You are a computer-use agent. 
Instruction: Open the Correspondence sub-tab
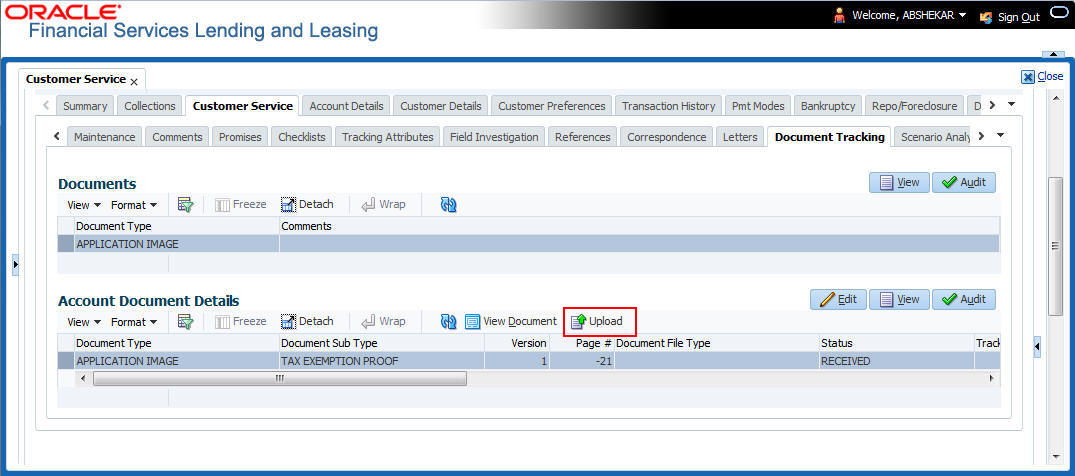click(x=666, y=136)
